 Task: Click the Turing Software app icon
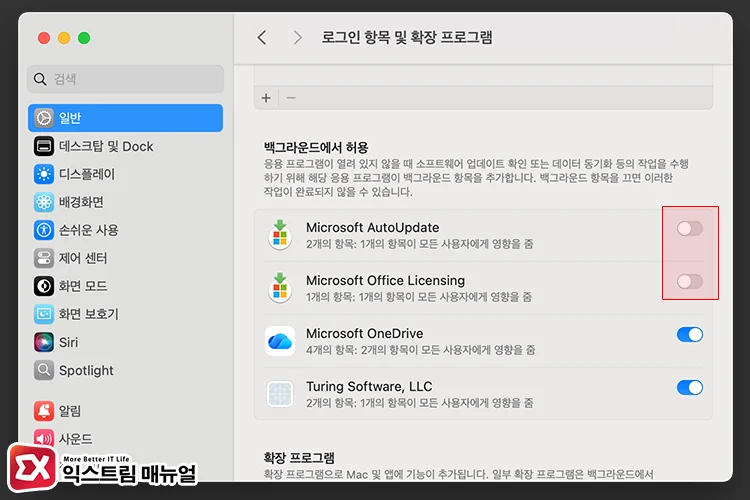280,394
